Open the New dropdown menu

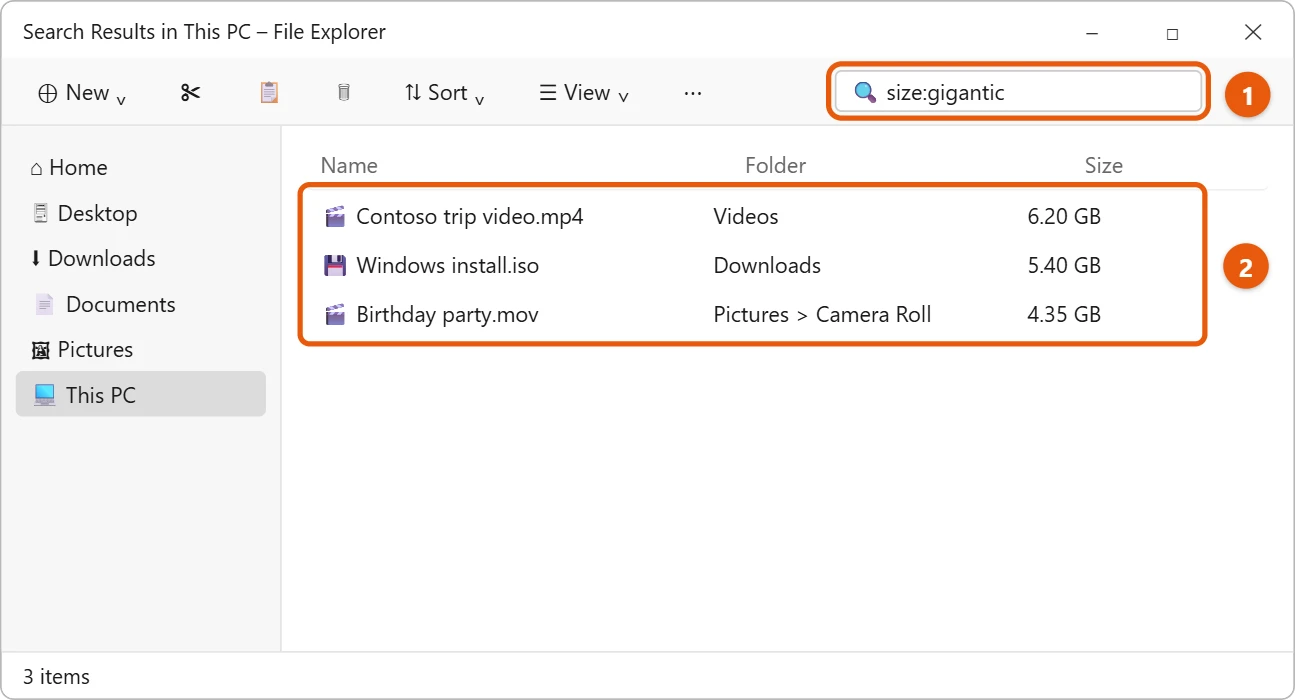[x=82, y=93]
